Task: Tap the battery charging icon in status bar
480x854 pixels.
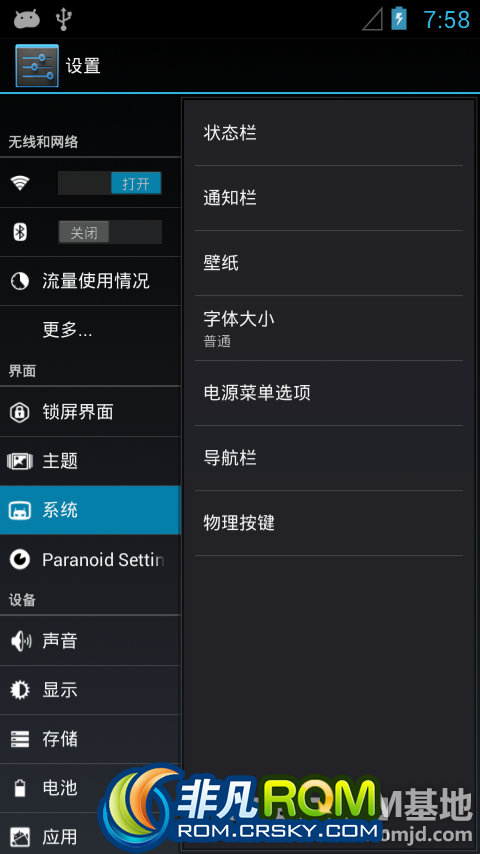Action: point(399,20)
